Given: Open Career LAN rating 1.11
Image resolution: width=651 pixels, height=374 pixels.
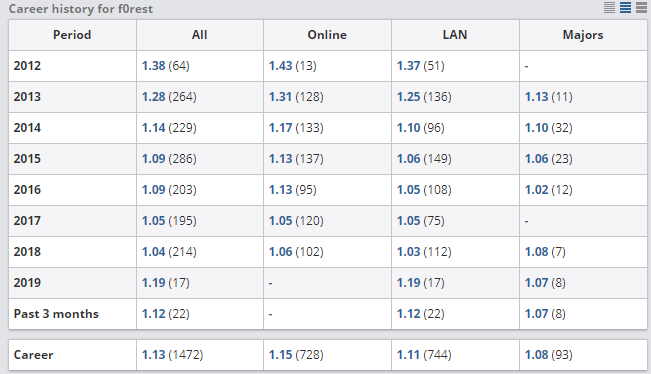Looking at the screenshot, I should (409, 355).
